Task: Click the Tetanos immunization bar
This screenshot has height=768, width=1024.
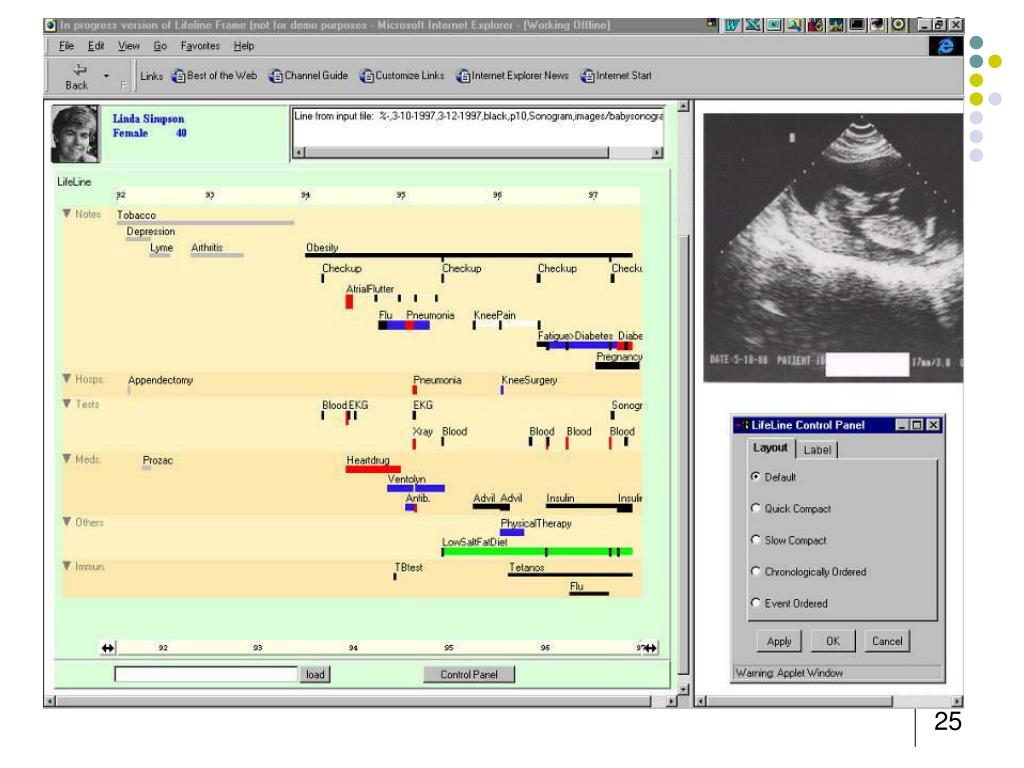Action: (570, 575)
